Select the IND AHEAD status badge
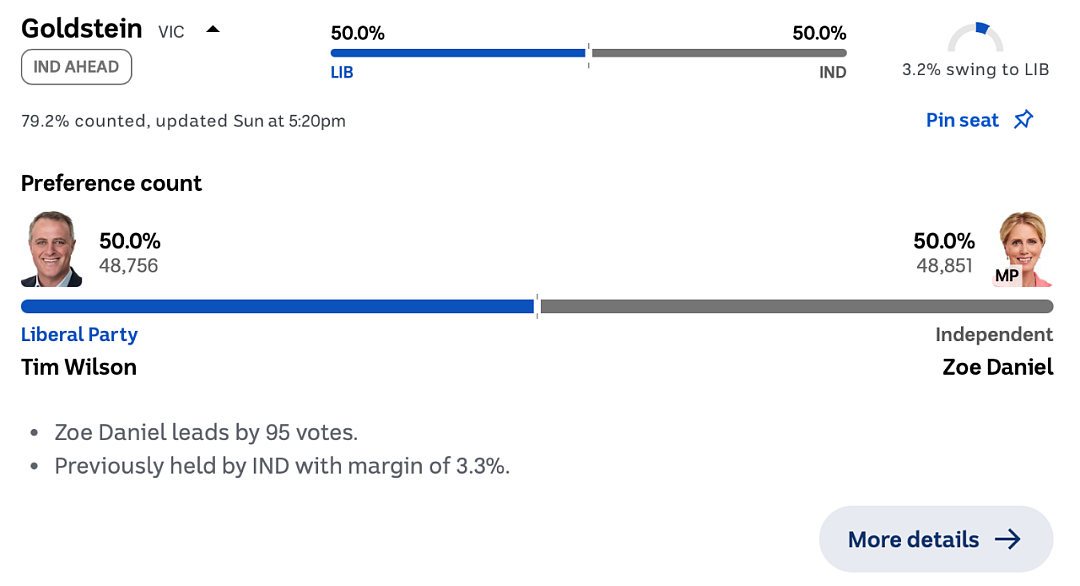 pyautogui.click(x=76, y=67)
